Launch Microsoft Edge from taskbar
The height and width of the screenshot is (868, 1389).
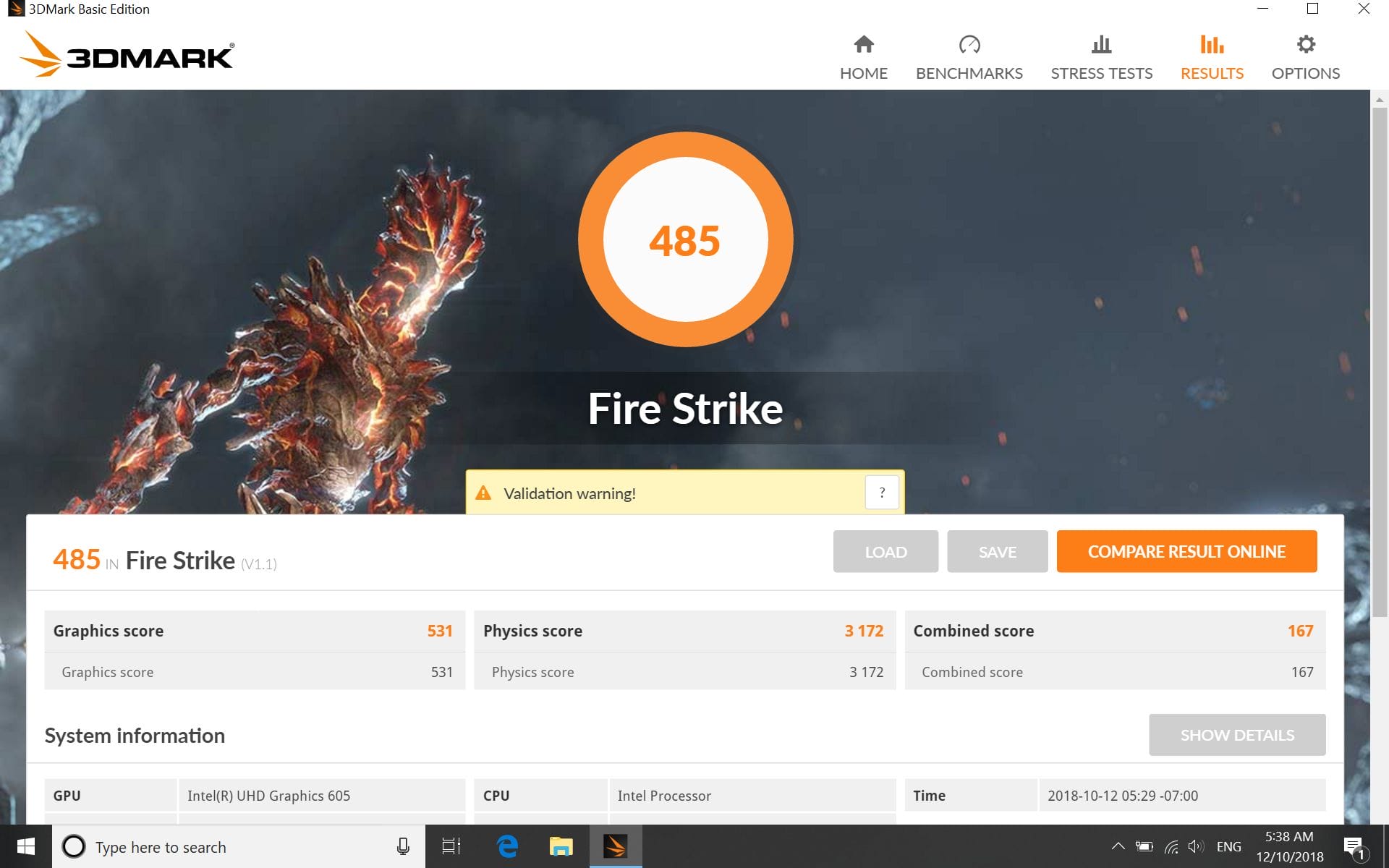(508, 846)
